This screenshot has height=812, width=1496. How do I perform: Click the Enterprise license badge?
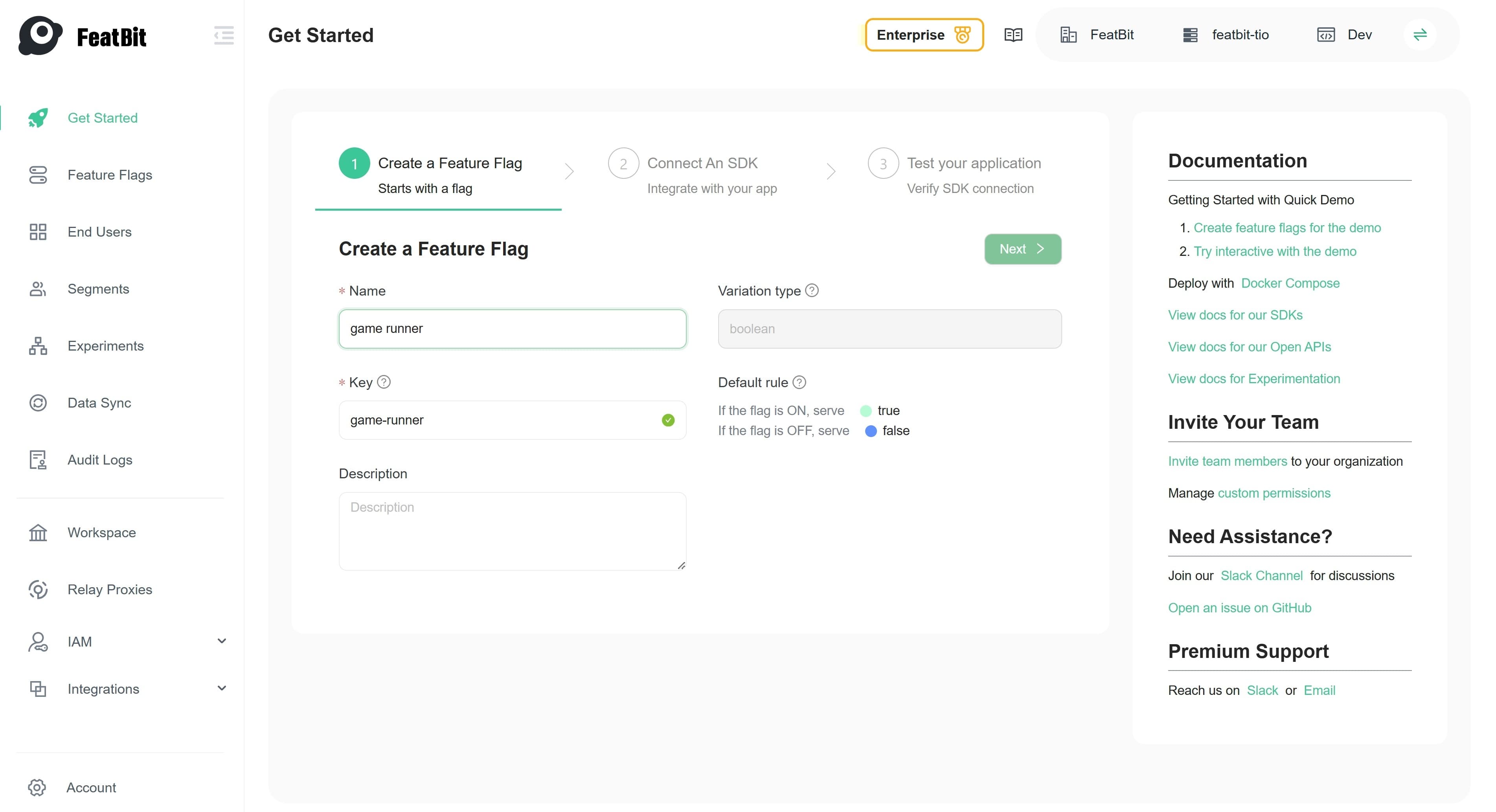point(923,35)
